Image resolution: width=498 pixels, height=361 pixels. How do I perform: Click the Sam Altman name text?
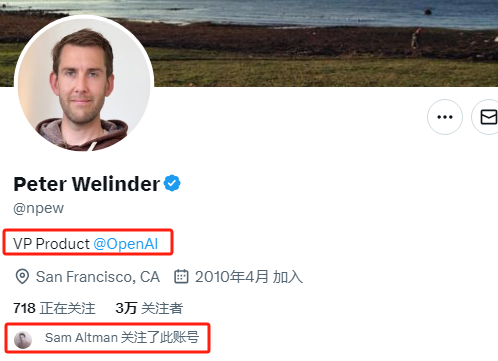[81, 338]
